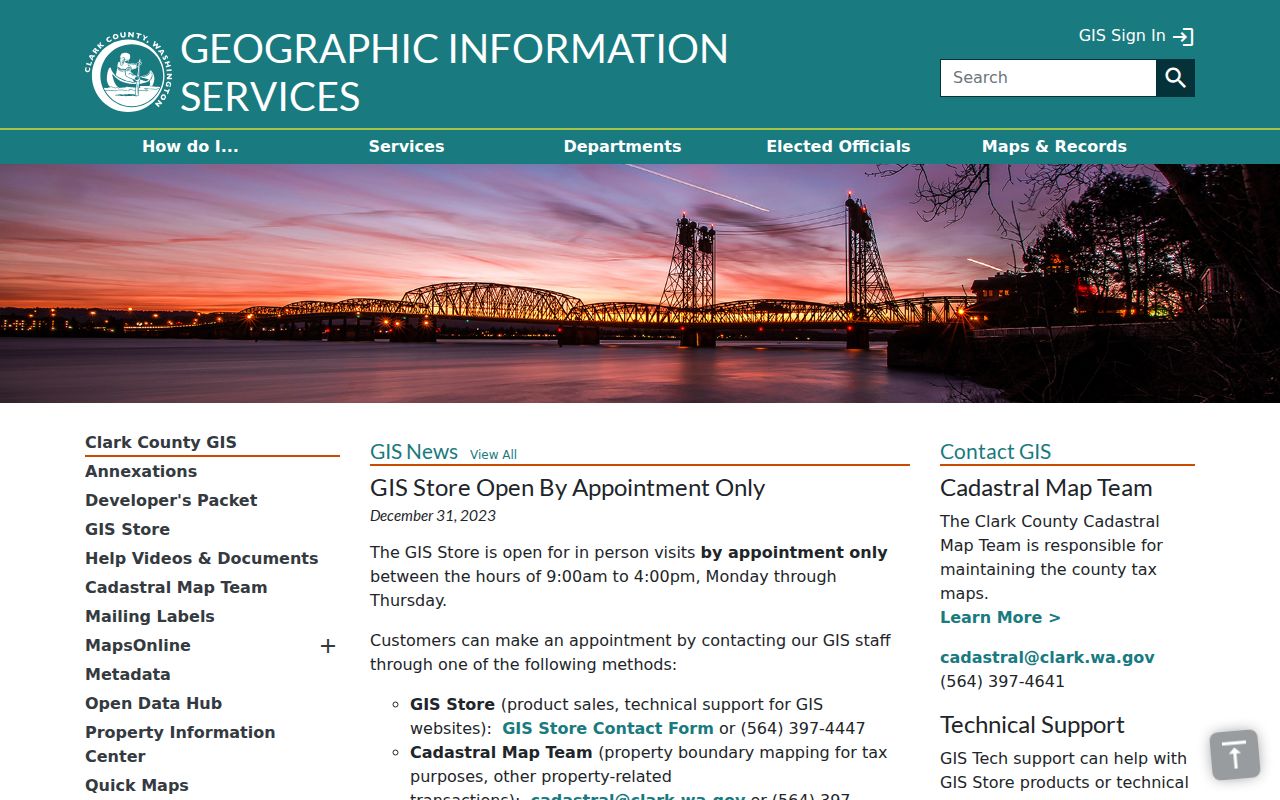Click the Technical Support heading
Screen dimensions: 1280x800
(1032, 725)
